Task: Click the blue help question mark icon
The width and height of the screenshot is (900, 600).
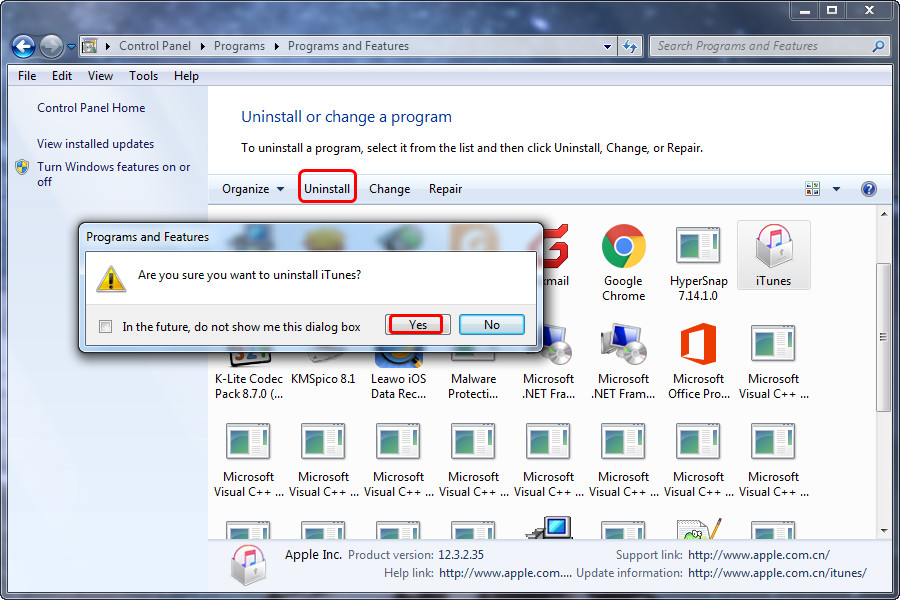Action: tap(868, 189)
